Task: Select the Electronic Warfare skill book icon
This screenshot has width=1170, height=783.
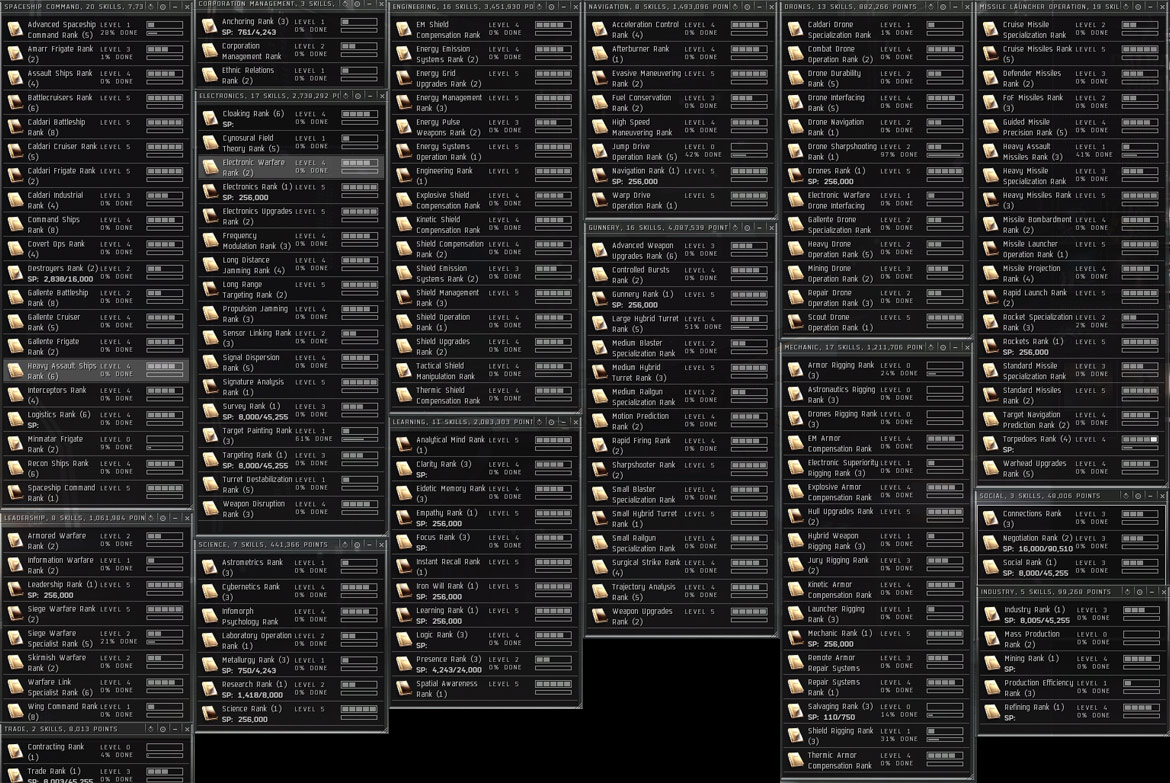Action: [210, 167]
